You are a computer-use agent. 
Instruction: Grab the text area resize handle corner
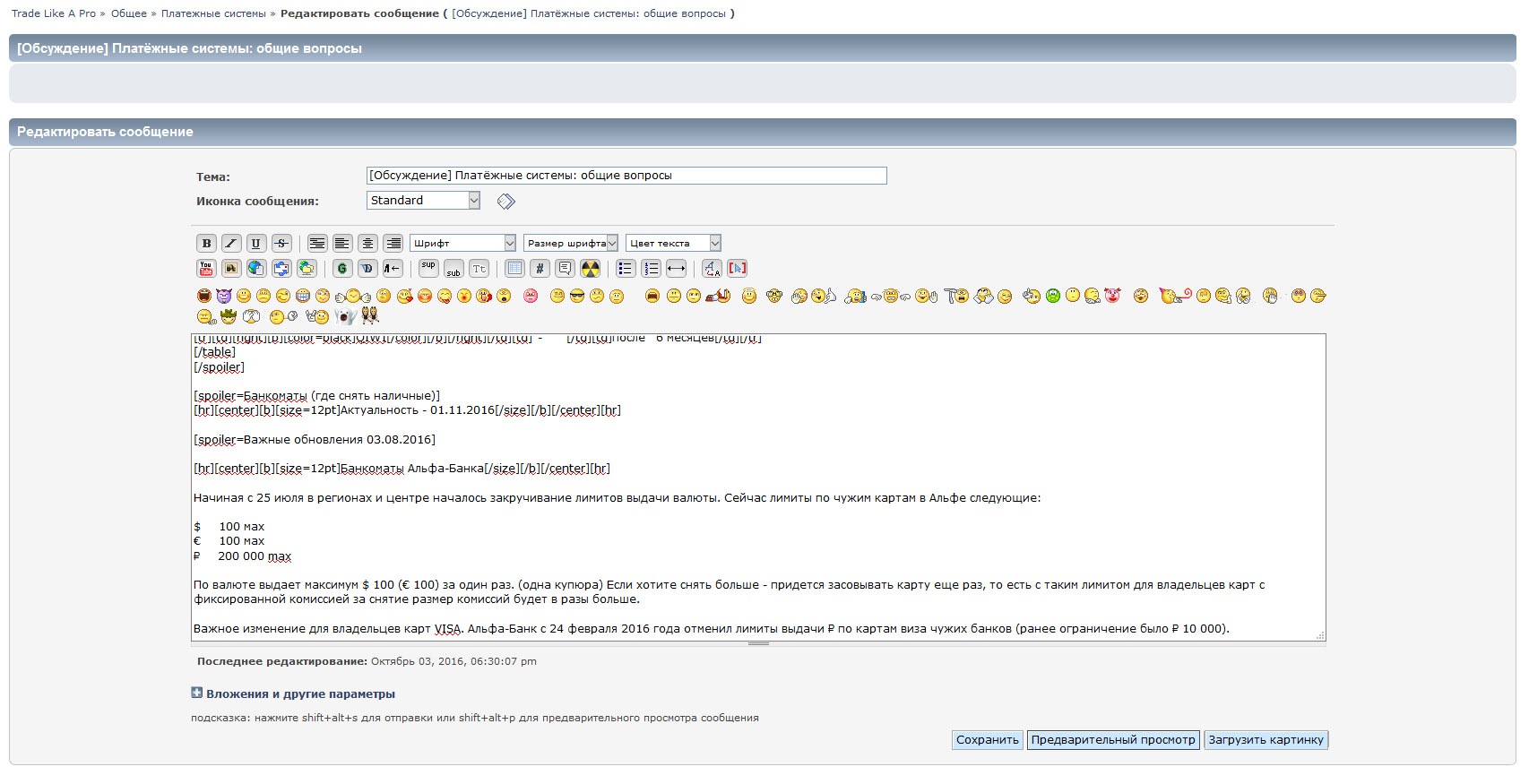(1319, 635)
